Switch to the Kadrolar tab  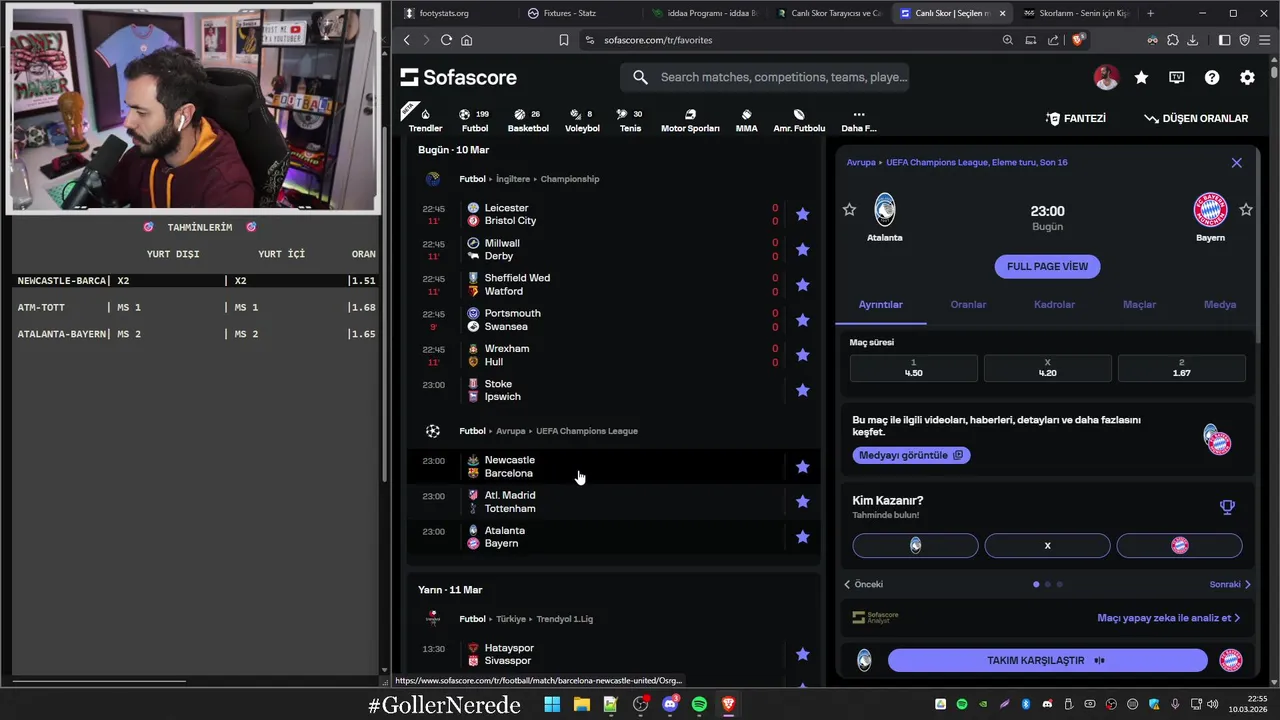pos(1054,304)
